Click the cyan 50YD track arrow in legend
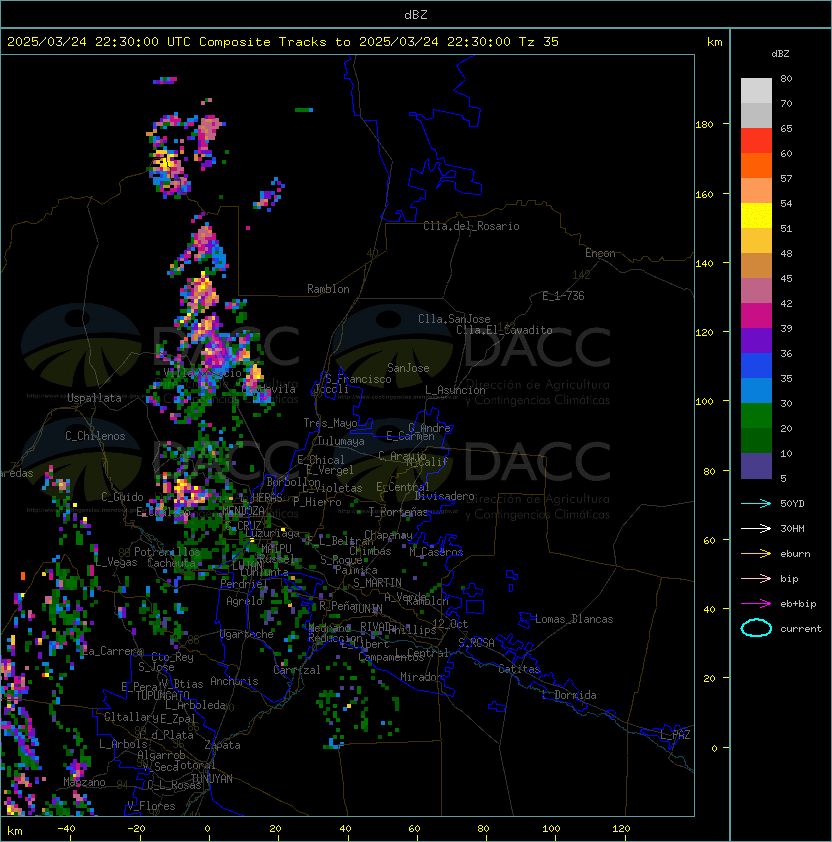The image size is (832, 842). tap(756, 503)
